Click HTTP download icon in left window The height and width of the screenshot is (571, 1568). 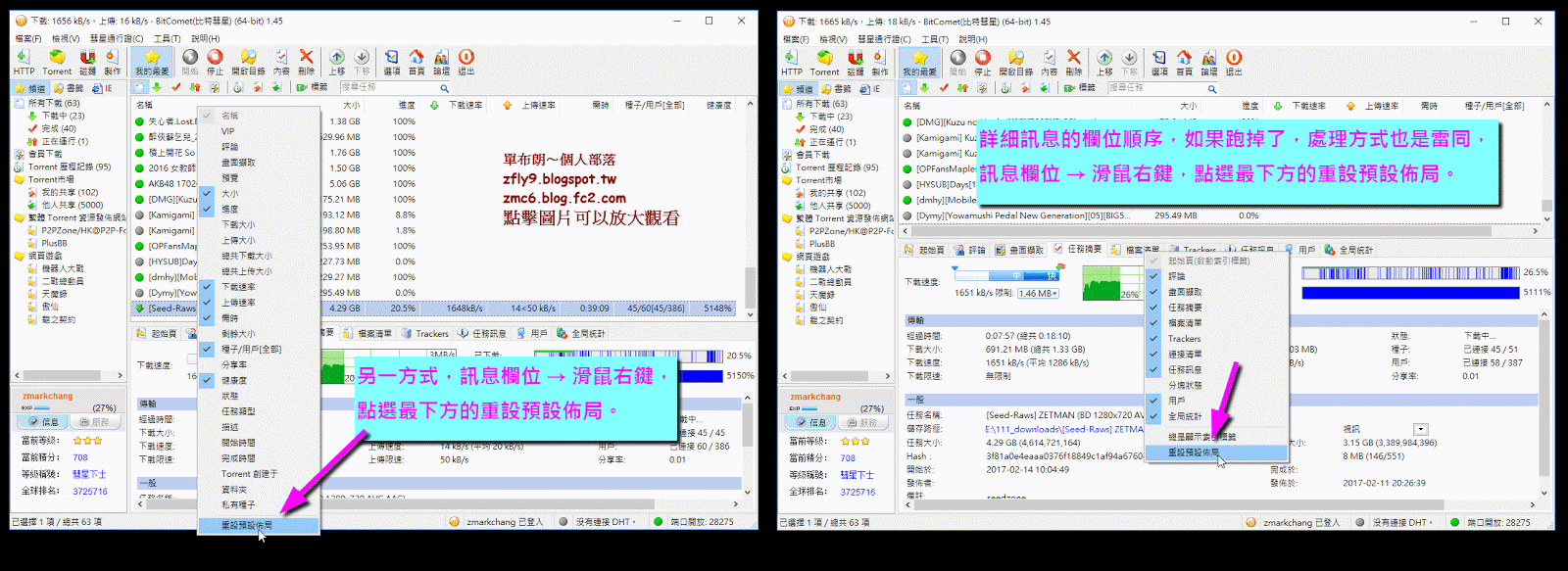(x=24, y=62)
